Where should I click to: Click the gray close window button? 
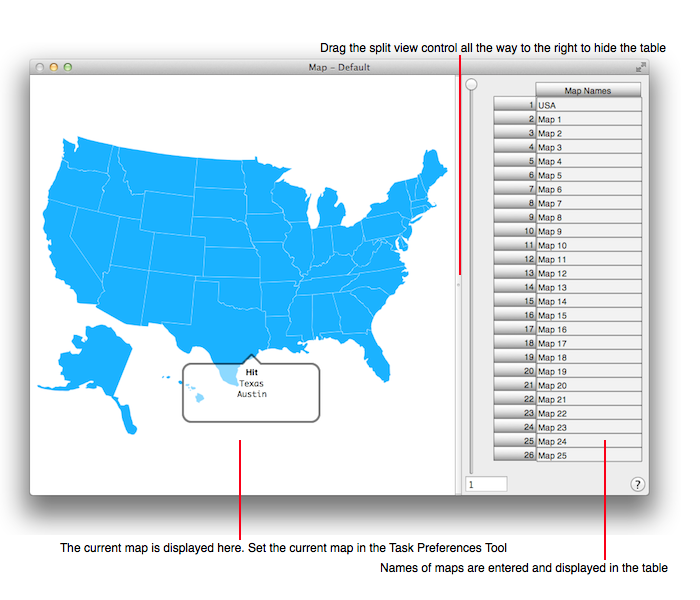pos(40,67)
